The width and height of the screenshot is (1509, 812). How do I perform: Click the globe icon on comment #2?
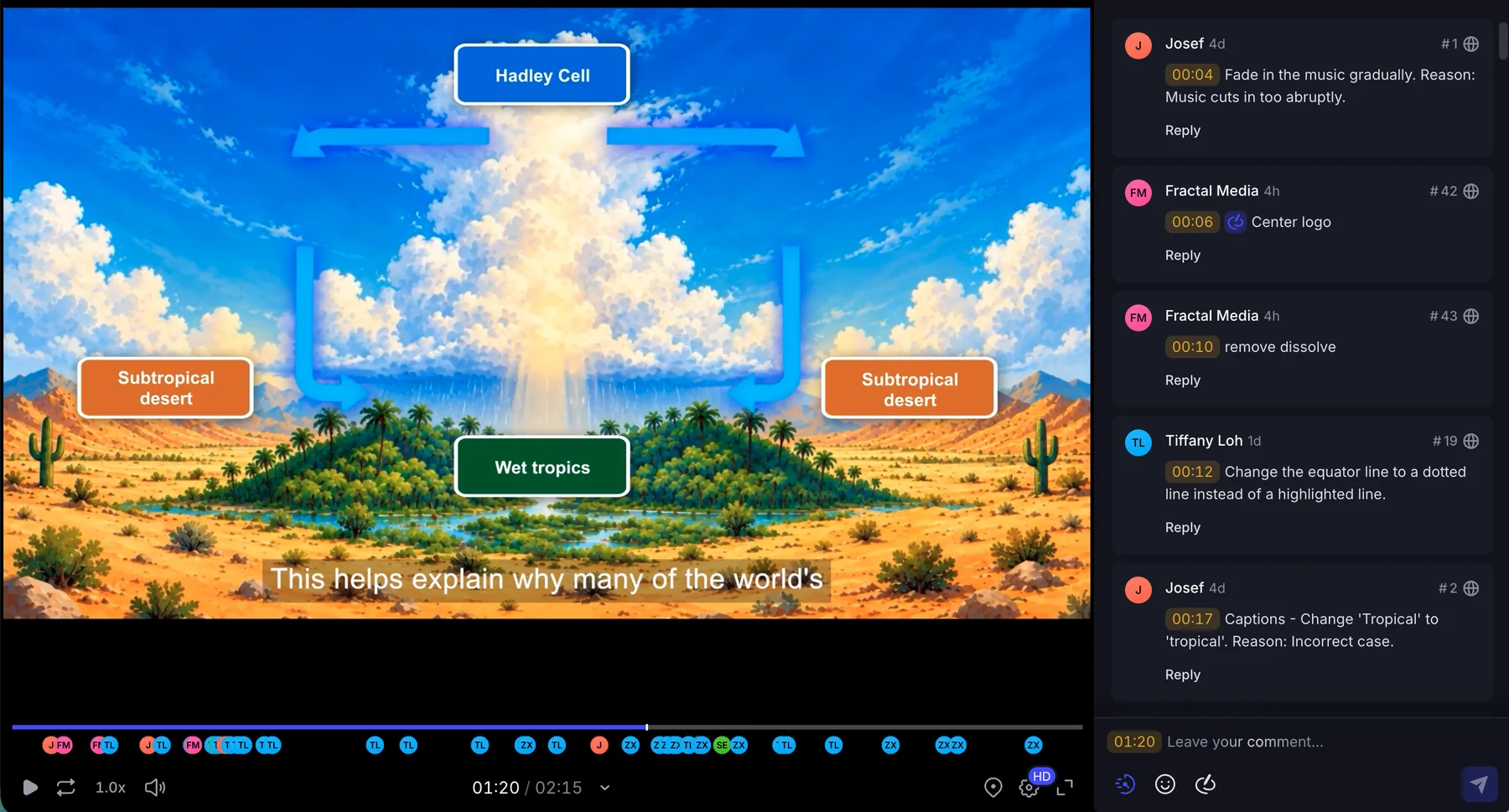tap(1471, 588)
